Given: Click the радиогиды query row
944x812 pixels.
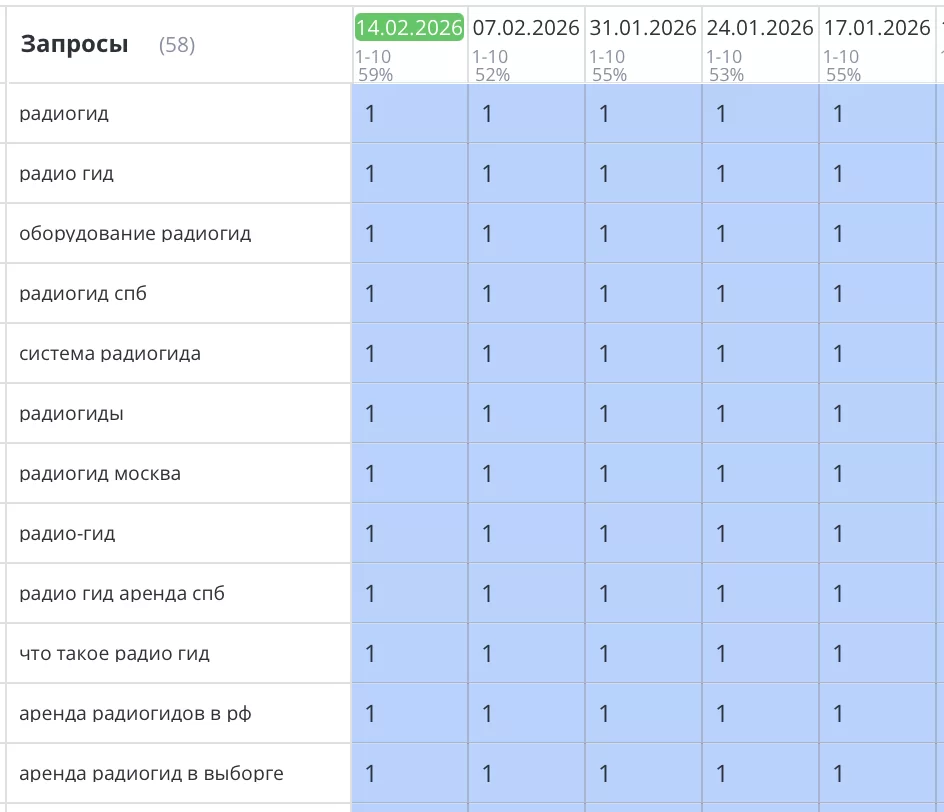Looking at the screenshot, I should (x=72, y=414).
